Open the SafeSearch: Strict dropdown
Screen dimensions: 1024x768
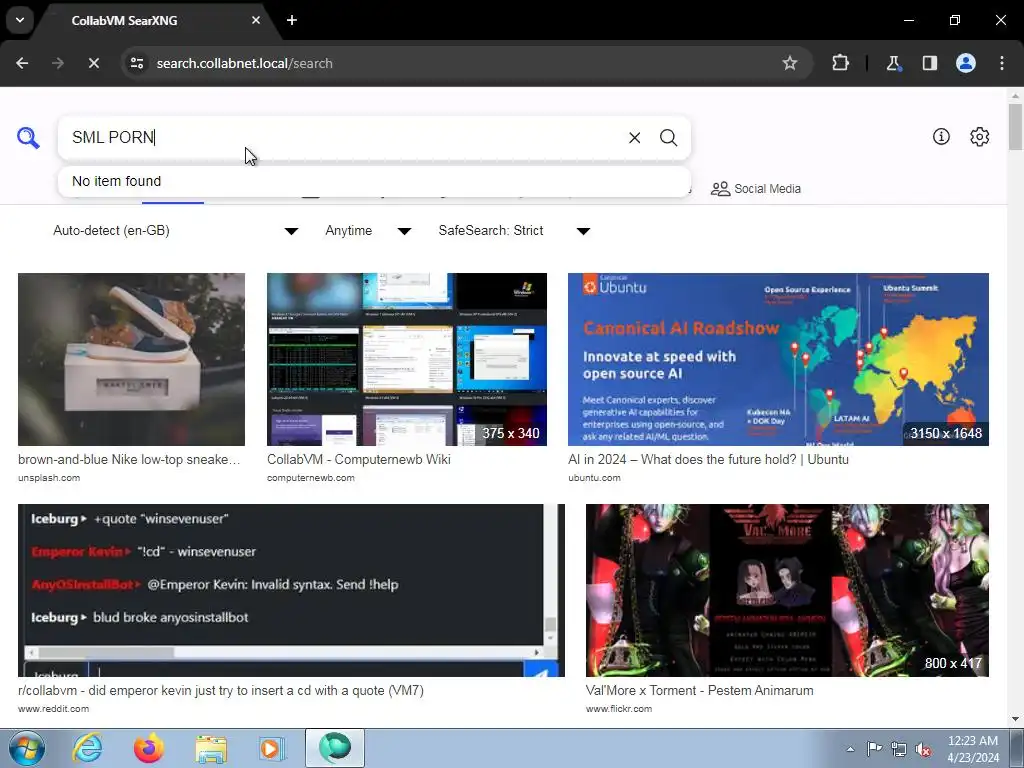coord(514,231)
